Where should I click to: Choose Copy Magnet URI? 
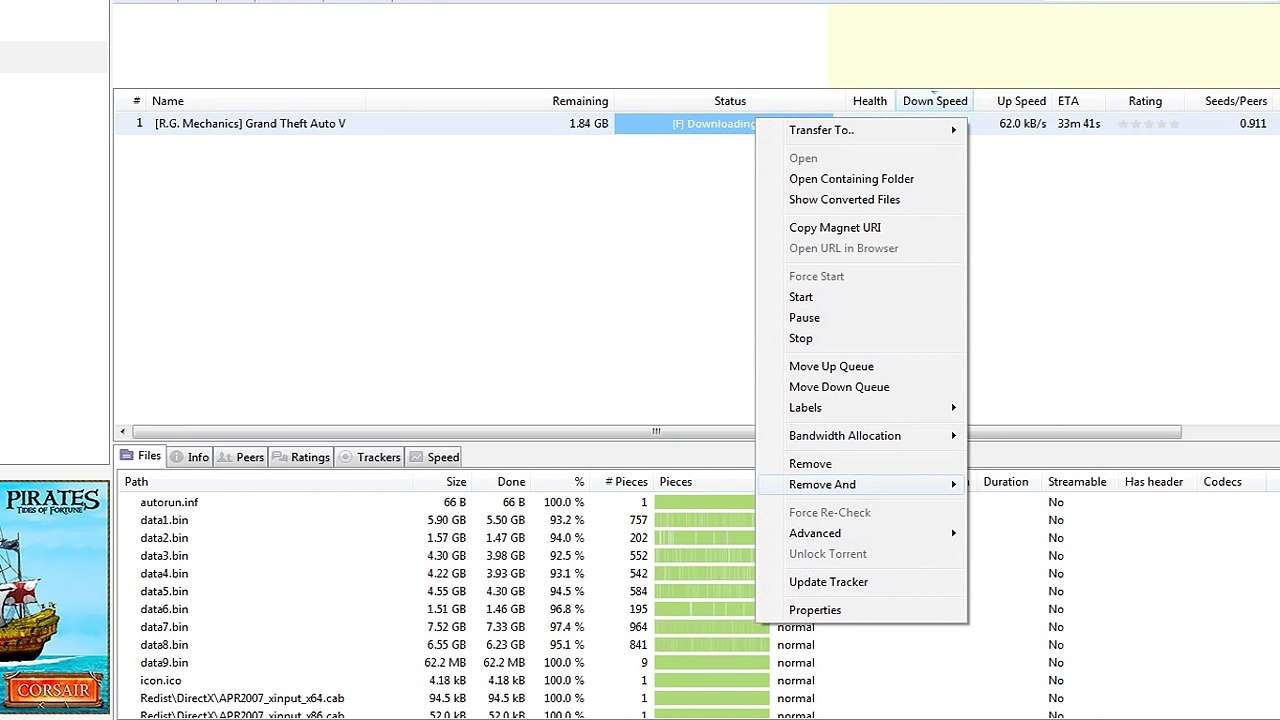coord(834,228)
